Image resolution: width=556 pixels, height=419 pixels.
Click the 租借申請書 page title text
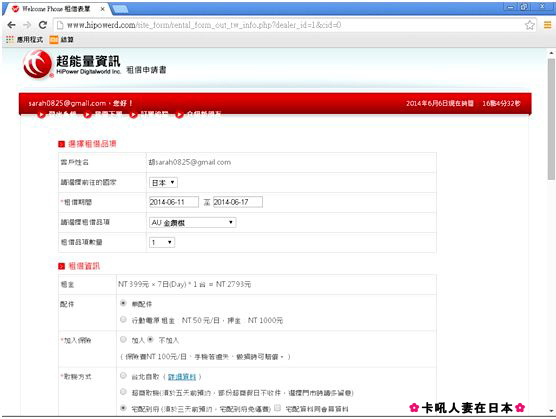tap(146, 70)
